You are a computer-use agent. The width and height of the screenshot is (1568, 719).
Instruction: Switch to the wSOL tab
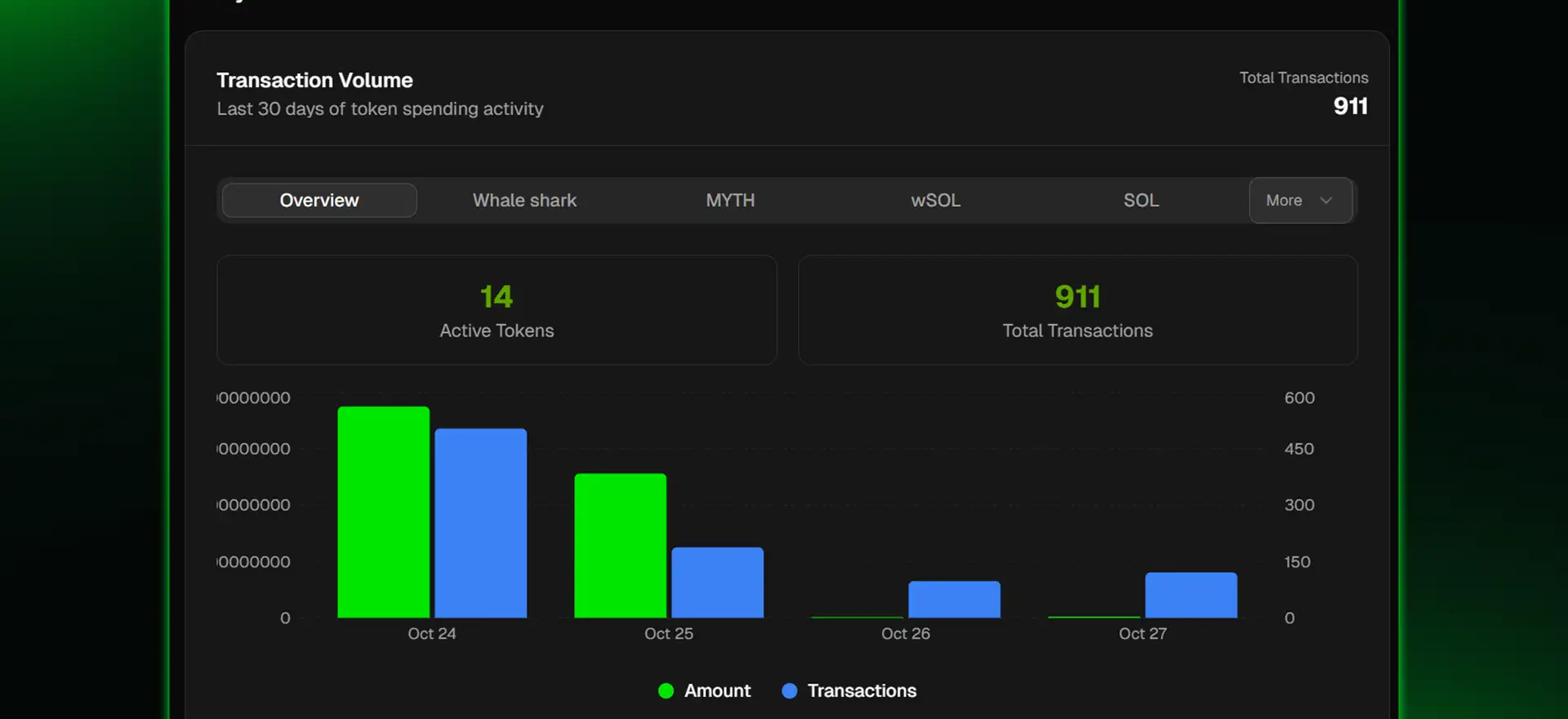click(x=935, y=200)
